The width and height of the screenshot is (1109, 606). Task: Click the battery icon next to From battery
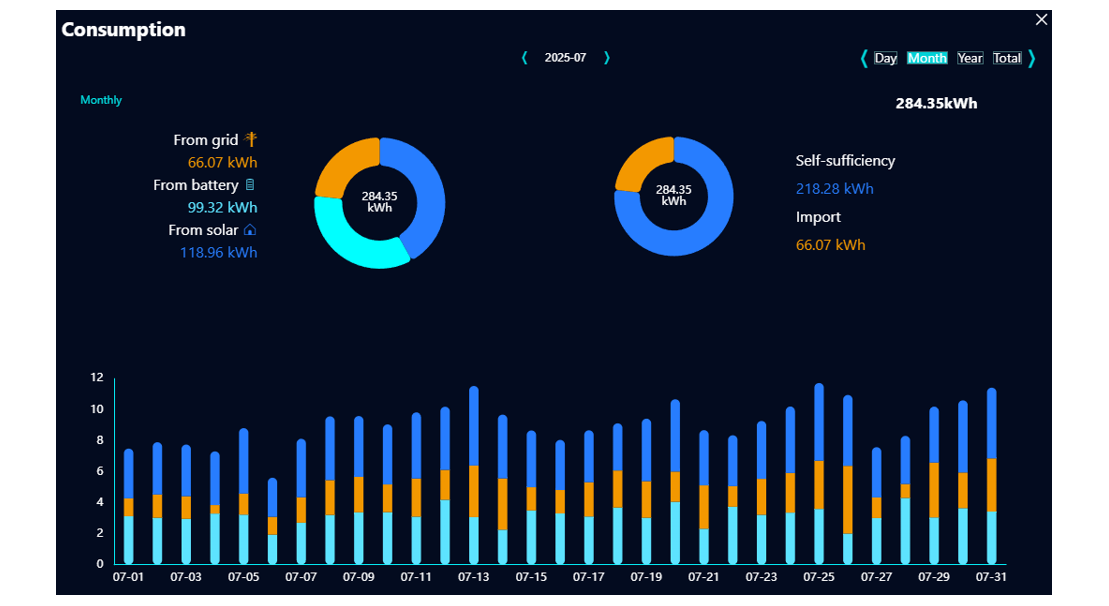coord(250,185)
